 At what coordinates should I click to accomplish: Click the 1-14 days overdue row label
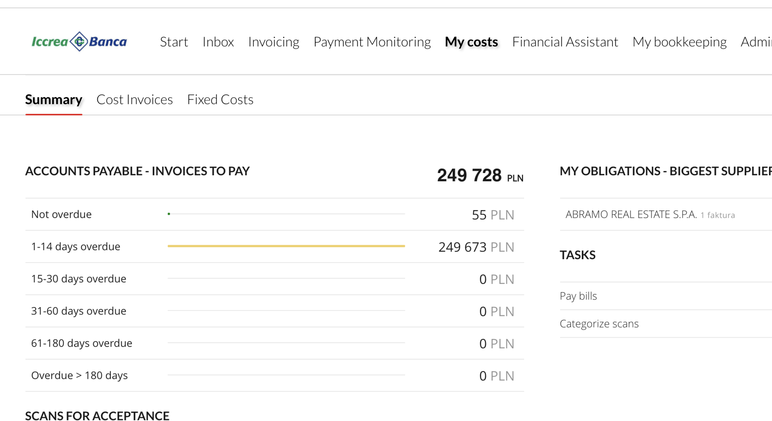pos(75,246)
